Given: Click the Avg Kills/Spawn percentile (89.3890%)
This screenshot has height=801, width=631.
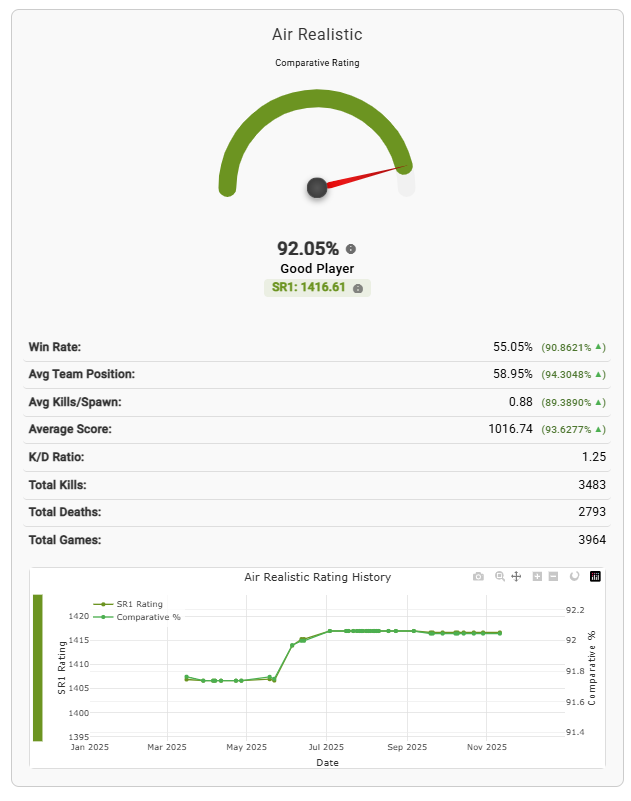Looking at the screenshot, I should [x=567, y=402].
